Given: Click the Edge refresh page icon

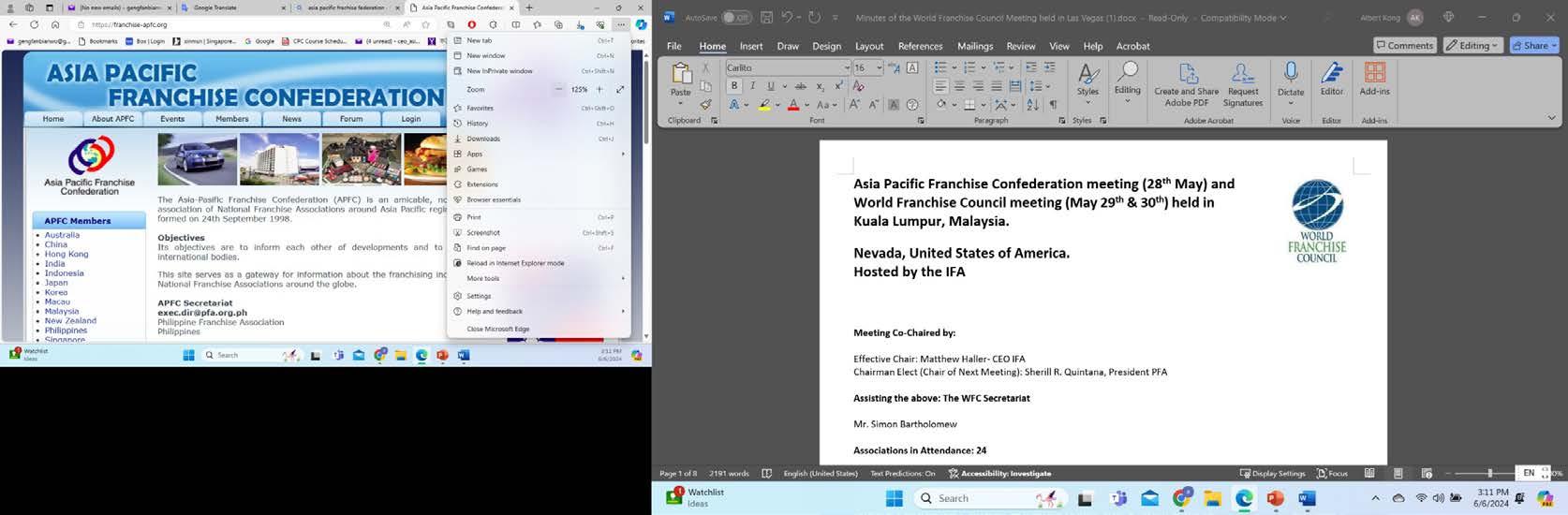Looking at the screenshot, I should click(x=34, y=24).
